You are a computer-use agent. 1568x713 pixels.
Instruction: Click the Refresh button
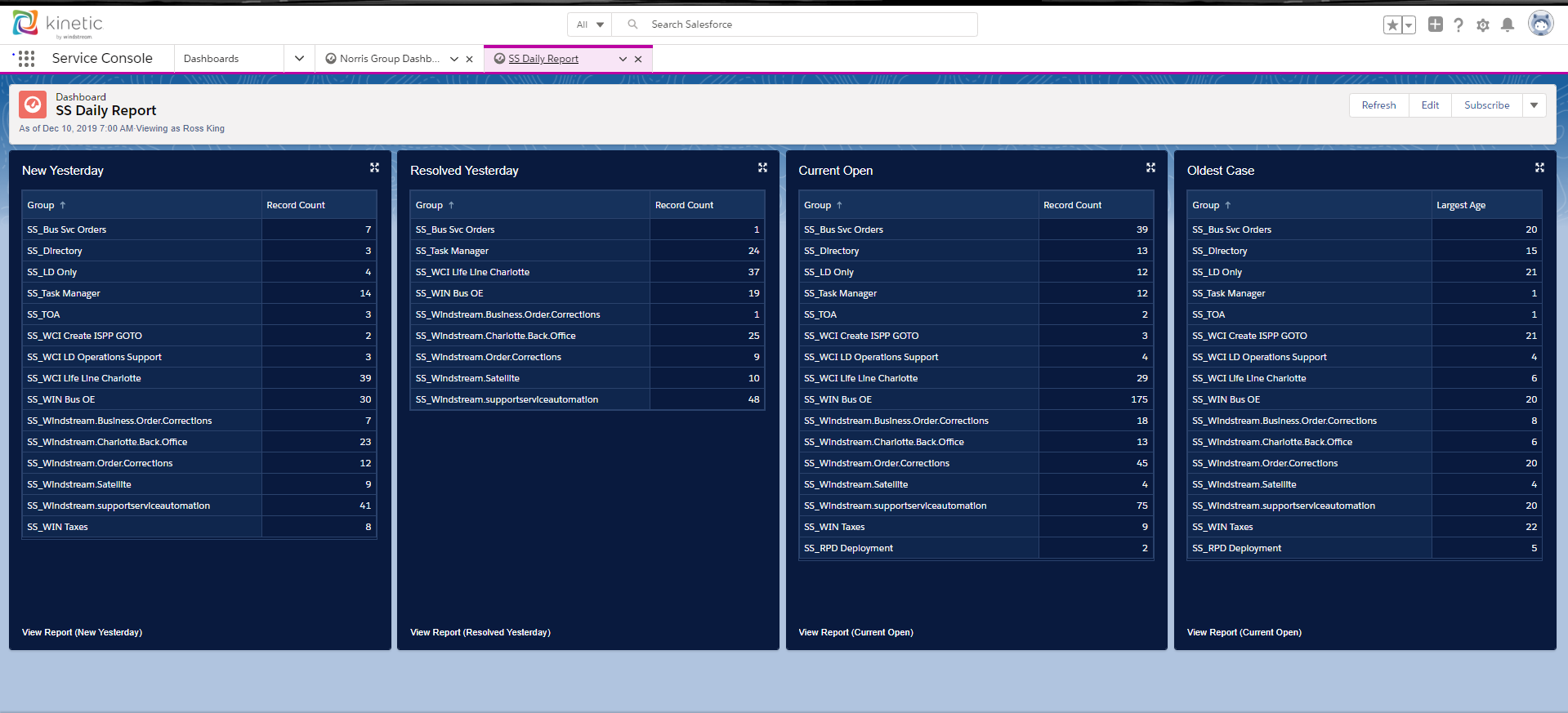1378,105
